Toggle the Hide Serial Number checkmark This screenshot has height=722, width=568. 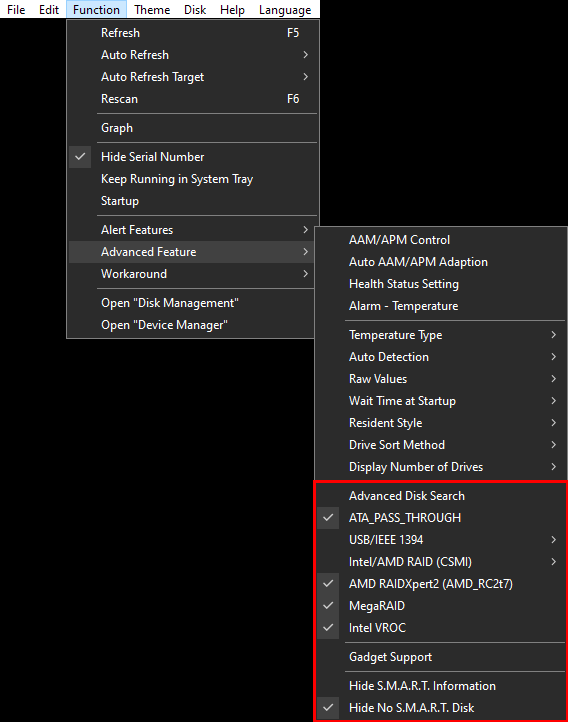coord(193,157)
